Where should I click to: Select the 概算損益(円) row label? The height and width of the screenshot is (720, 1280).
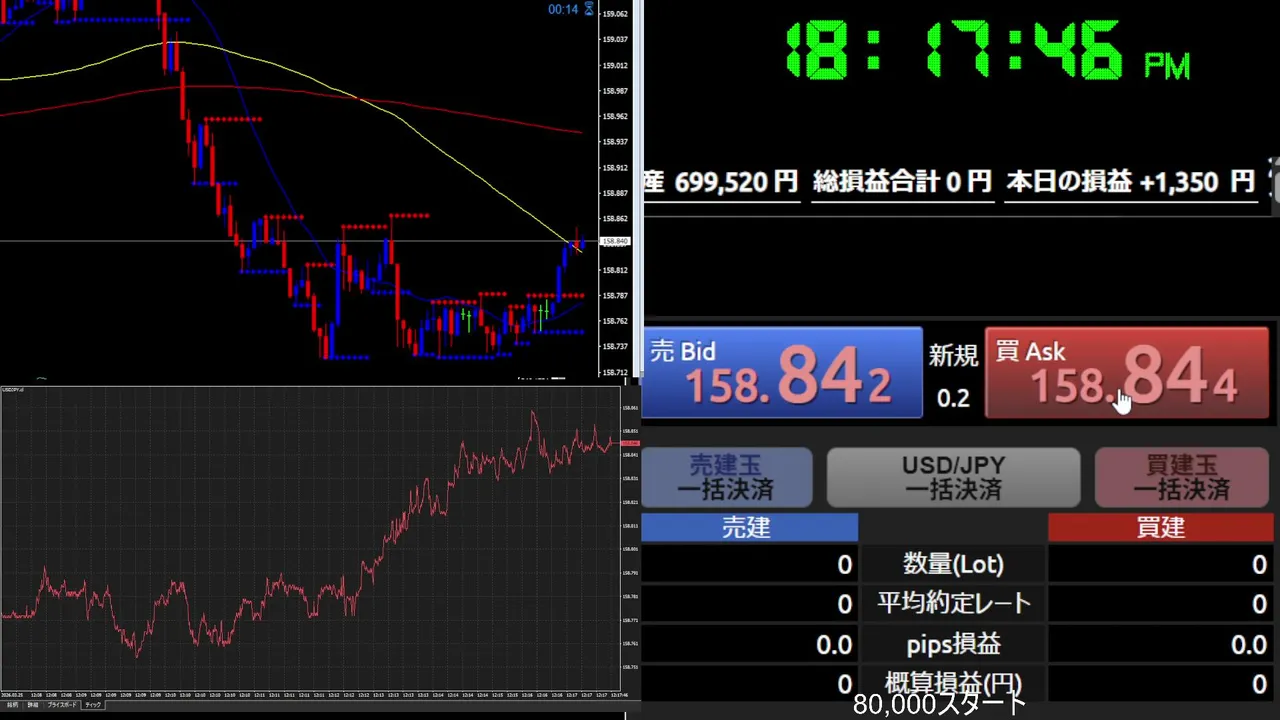(953, 684)
